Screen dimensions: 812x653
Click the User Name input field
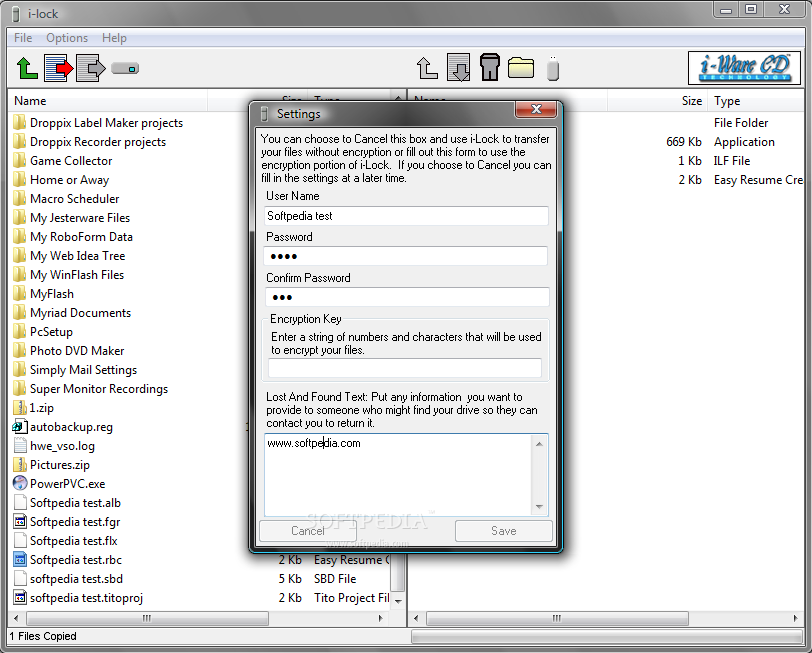click(406, 216)
